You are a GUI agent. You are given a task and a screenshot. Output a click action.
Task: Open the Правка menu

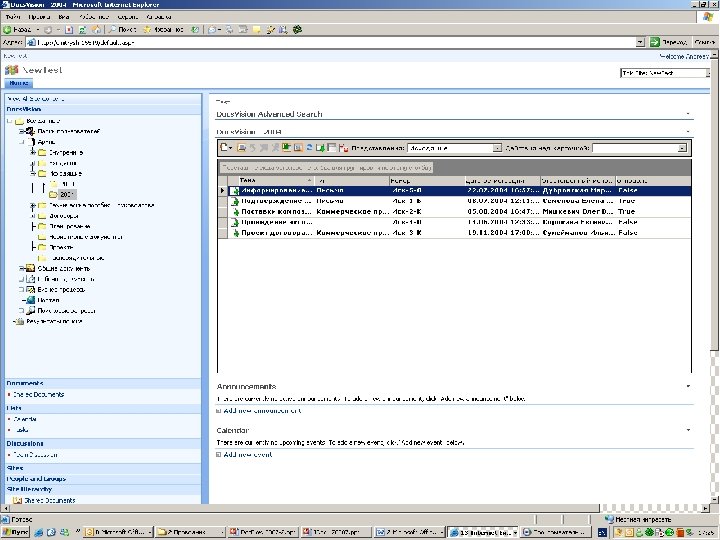pos(39,17)
